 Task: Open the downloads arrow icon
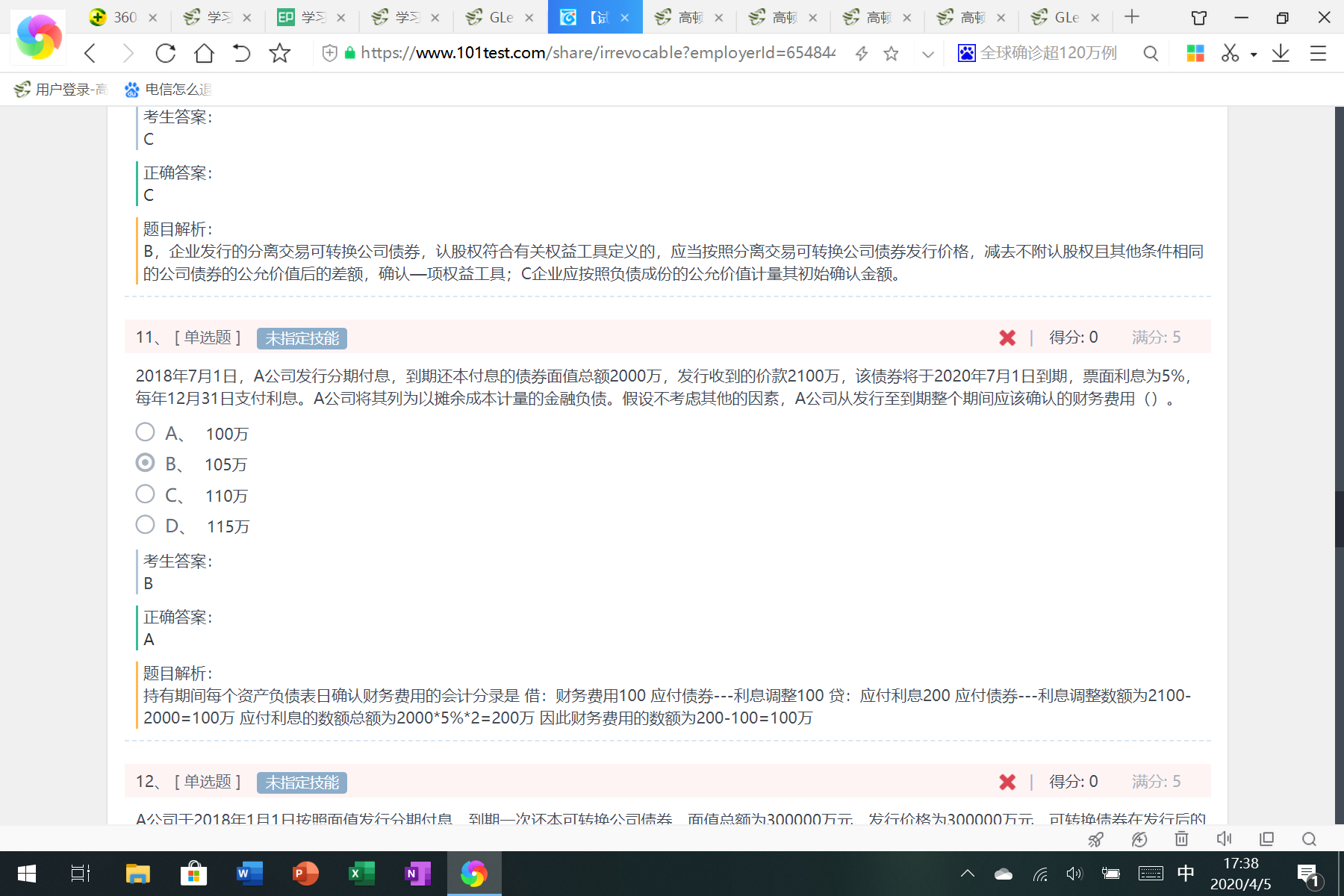(x=1281, y=53)
